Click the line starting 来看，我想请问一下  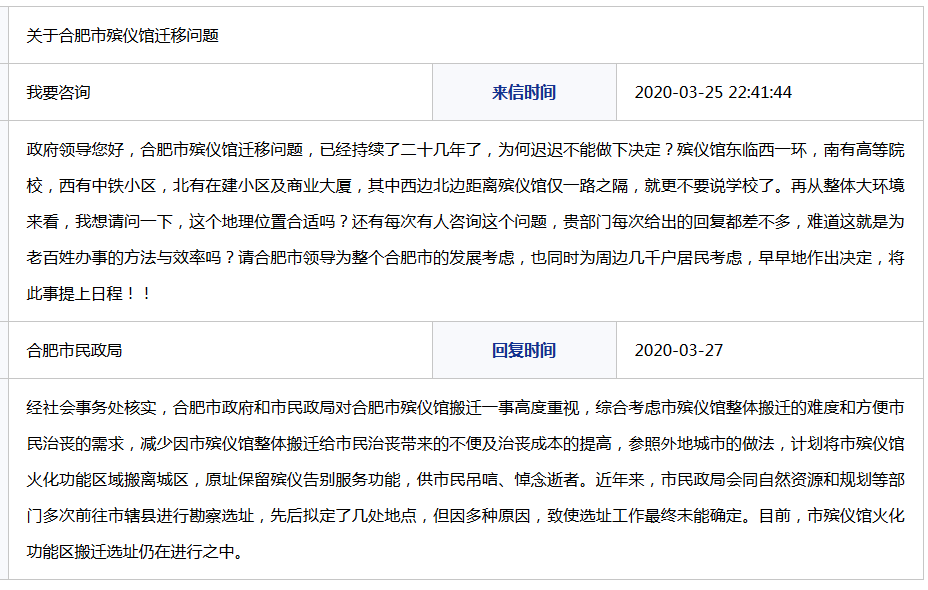(x=465, y=222)
